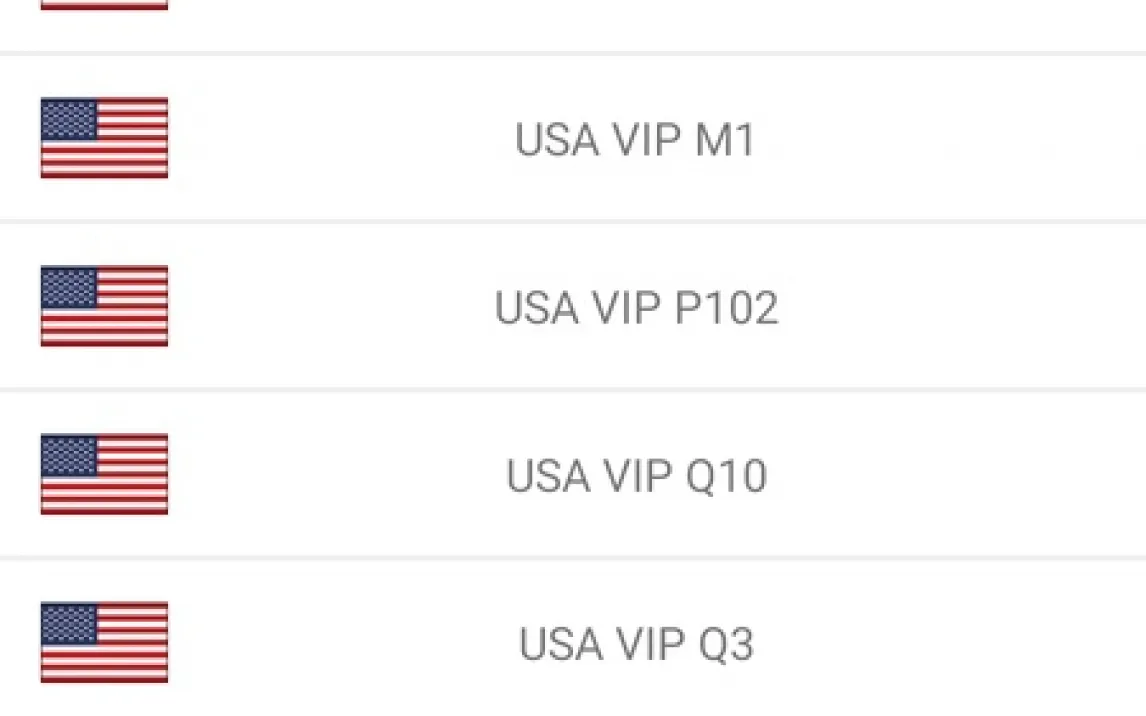Screen dimensions: 1146x716
Task: Tap the flag icon for USA VIP Q3
Action: [x=105, y=642]
